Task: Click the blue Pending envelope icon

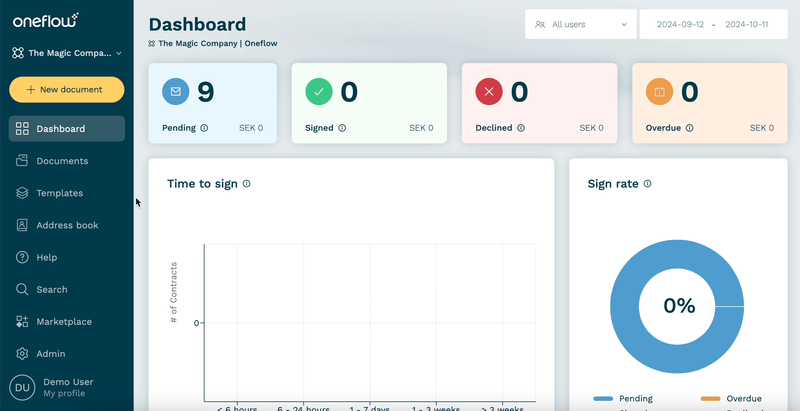Action: (x=176, y=91)
